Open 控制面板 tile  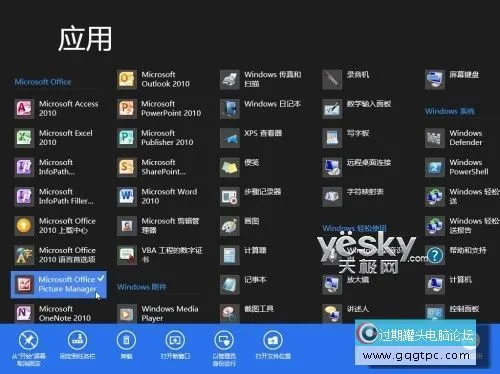(x=453, y=313)
